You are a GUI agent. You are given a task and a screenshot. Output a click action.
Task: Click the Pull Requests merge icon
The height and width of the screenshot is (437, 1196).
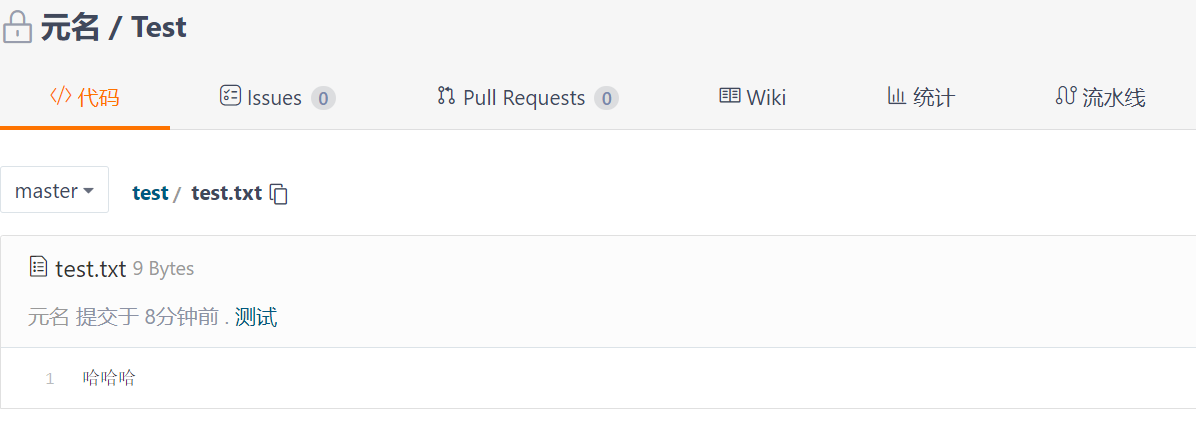coord(446,96)
